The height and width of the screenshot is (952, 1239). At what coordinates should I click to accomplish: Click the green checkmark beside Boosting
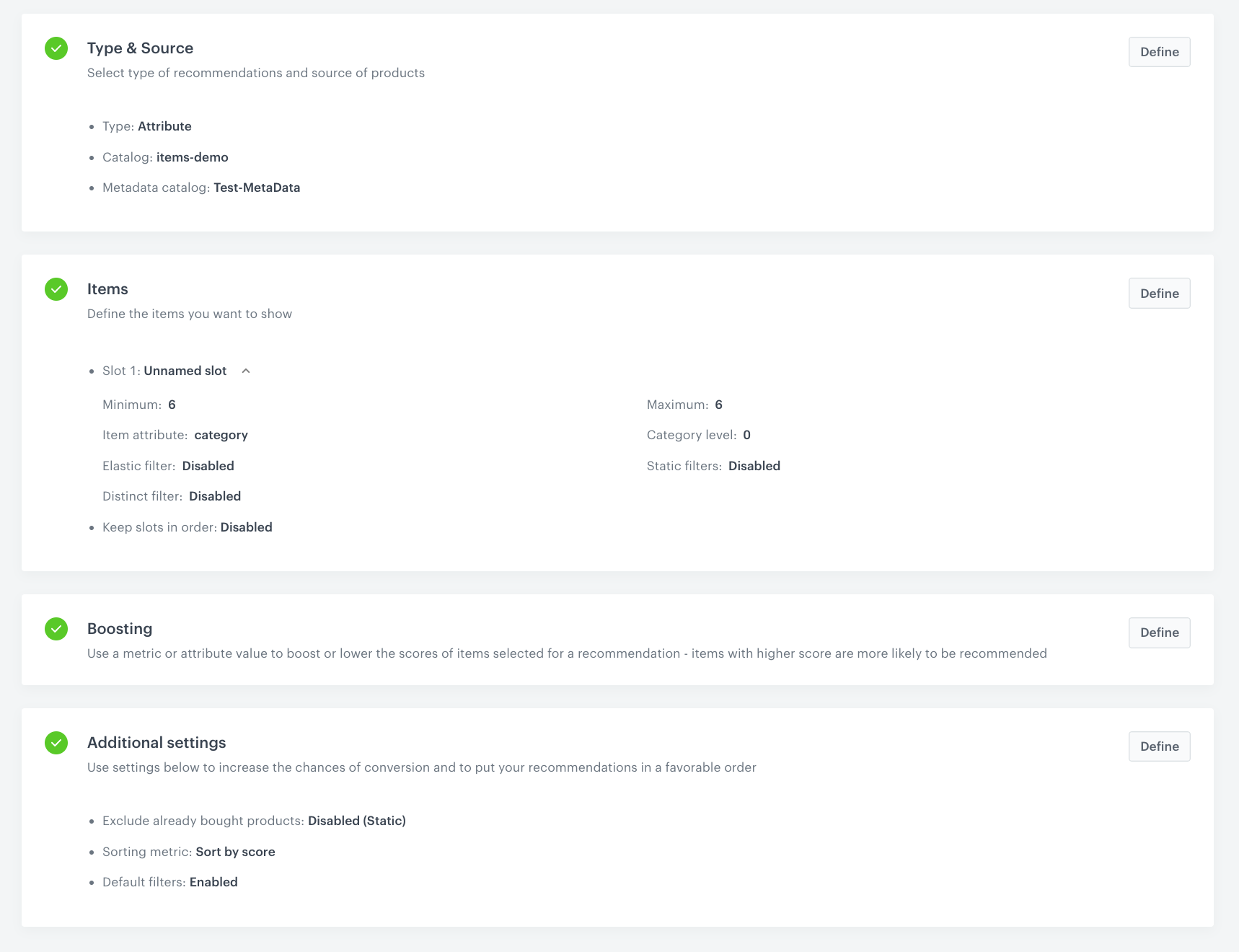pyautogui.click(x=56, y=630)
